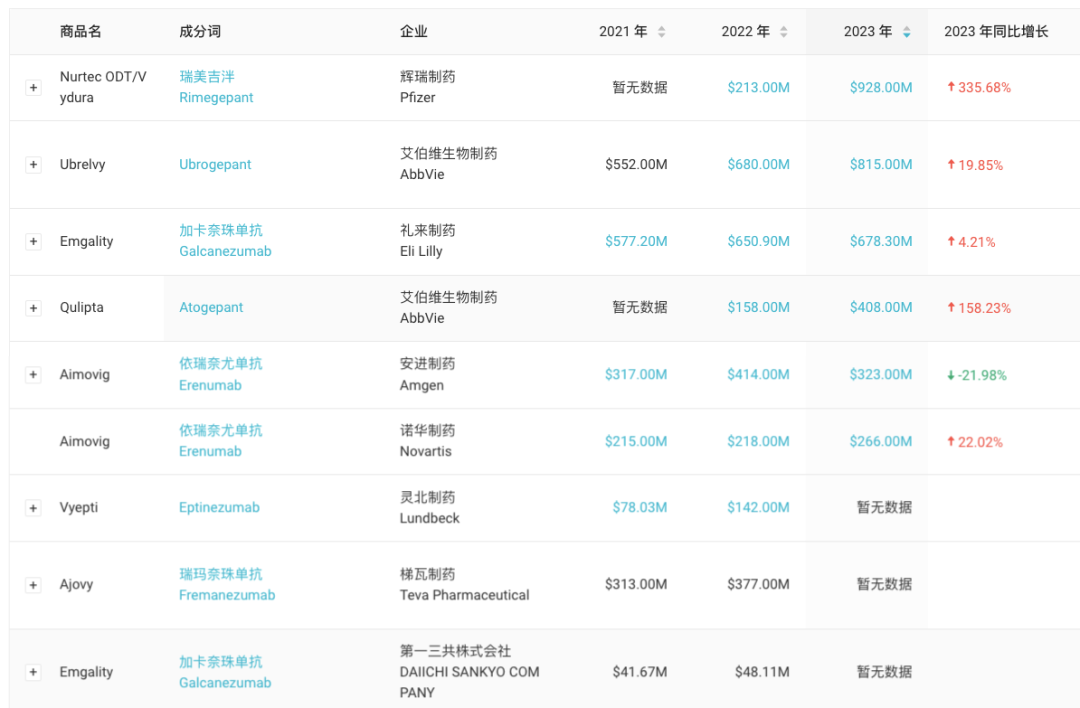Sort by the 2022 年 column arrows
This screenshot has height=708, width=1080.
784,32
